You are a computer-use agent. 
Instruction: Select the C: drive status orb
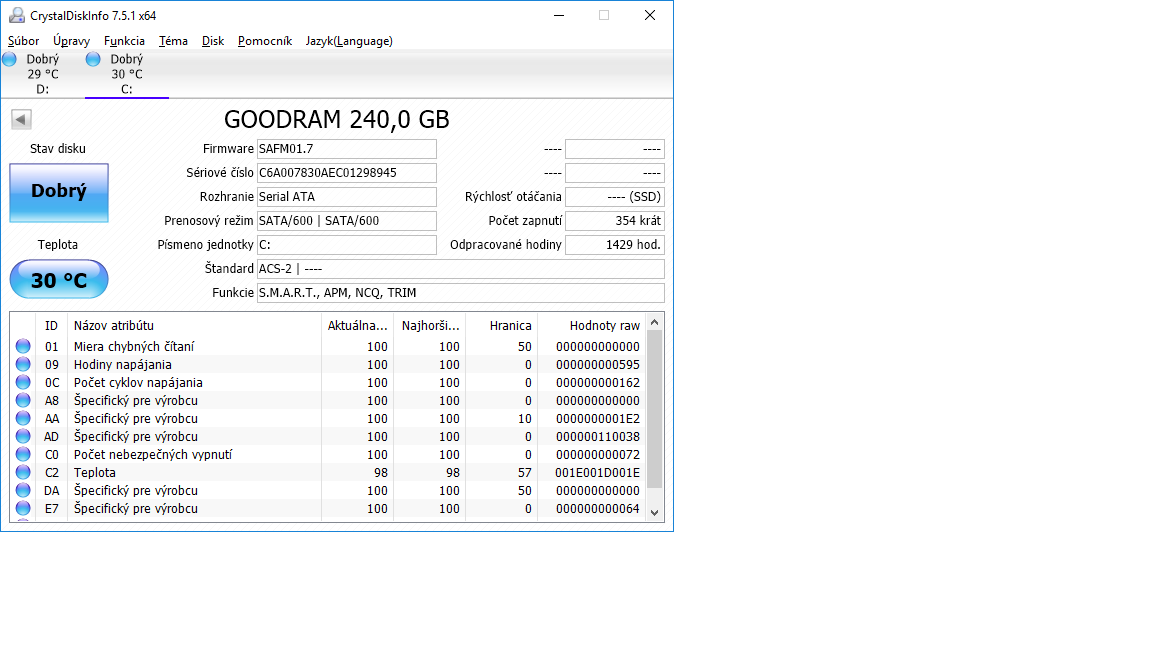93,60
